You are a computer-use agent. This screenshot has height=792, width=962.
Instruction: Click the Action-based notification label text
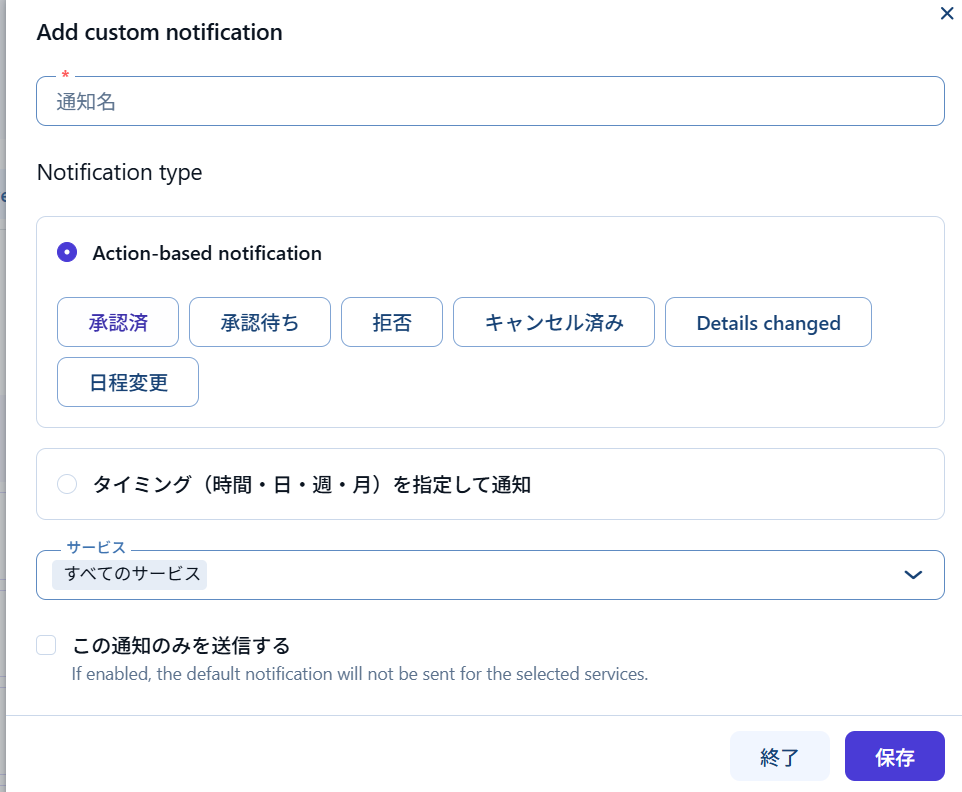point(207,253)
